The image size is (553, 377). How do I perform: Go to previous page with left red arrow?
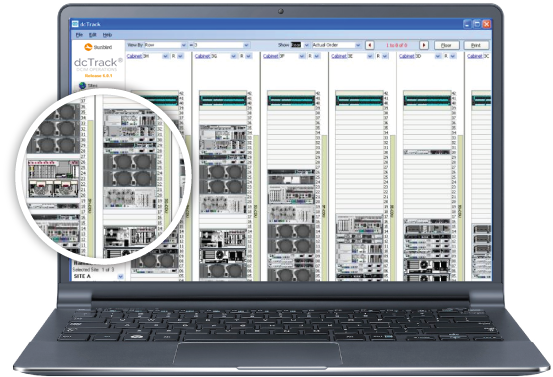[x=369, y=45]
